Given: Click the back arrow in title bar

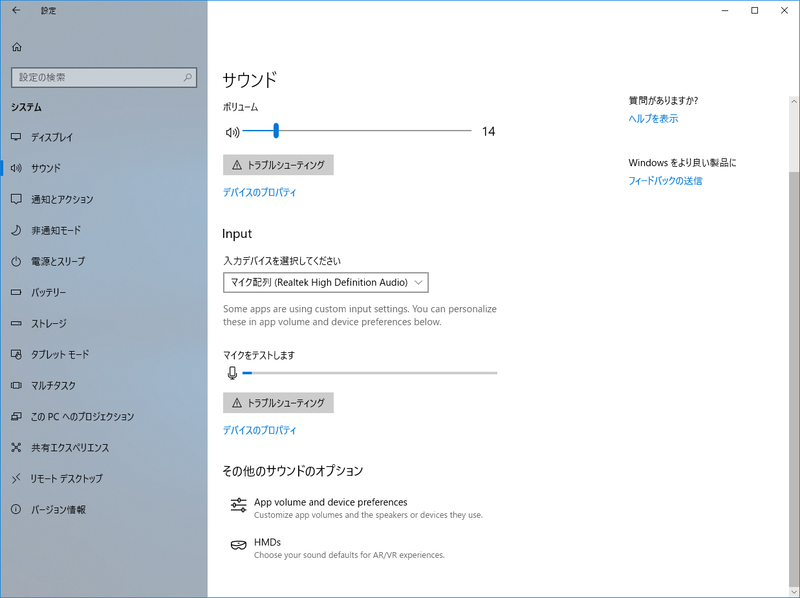Looking at the screenshot, I should pyautogui.click(x=16, y=10).
